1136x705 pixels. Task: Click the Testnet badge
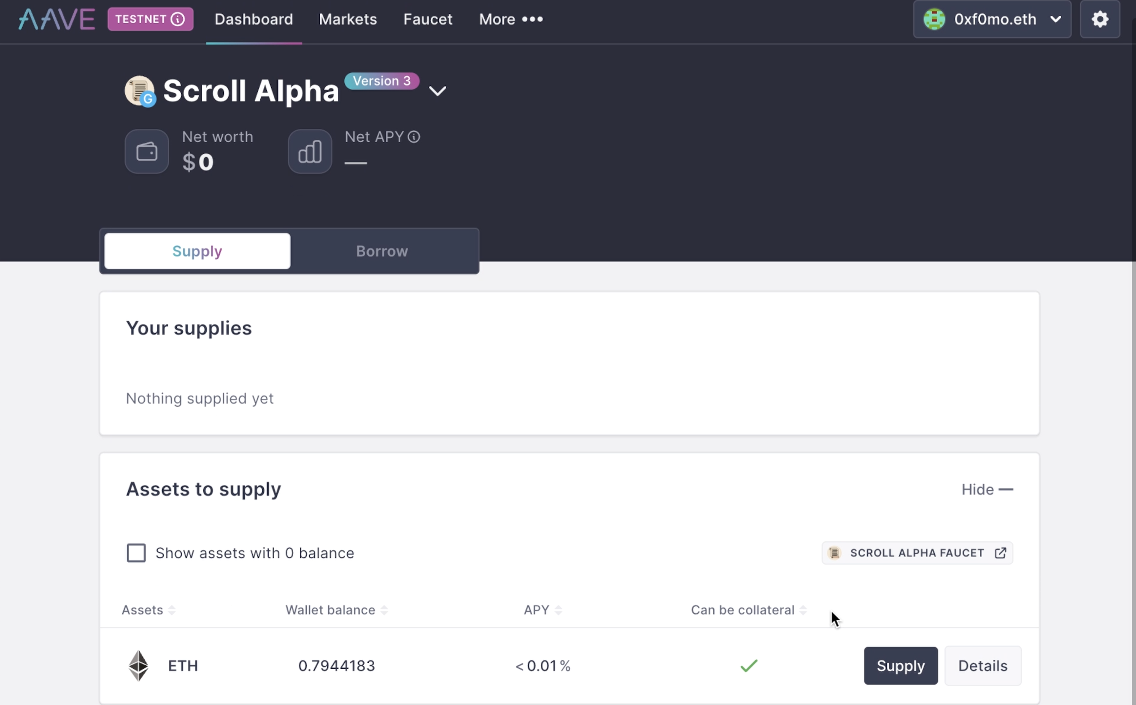[x=151, y=19]
